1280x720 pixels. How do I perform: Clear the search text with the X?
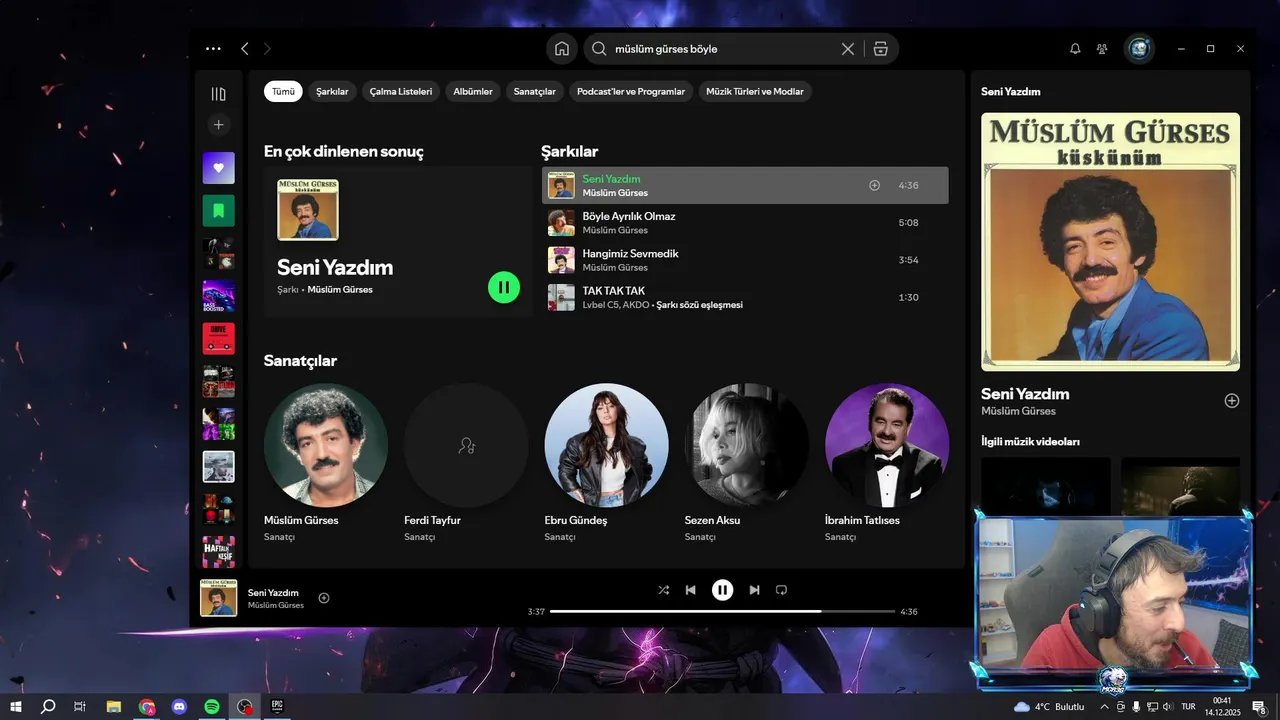[848, 48]
